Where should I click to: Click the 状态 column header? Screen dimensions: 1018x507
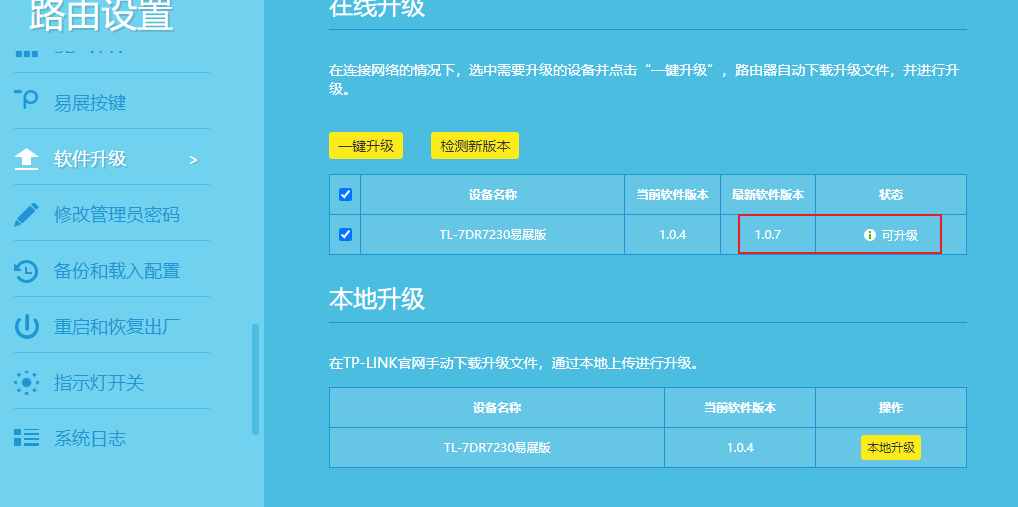pyautogui.click(x=891, y=194)
